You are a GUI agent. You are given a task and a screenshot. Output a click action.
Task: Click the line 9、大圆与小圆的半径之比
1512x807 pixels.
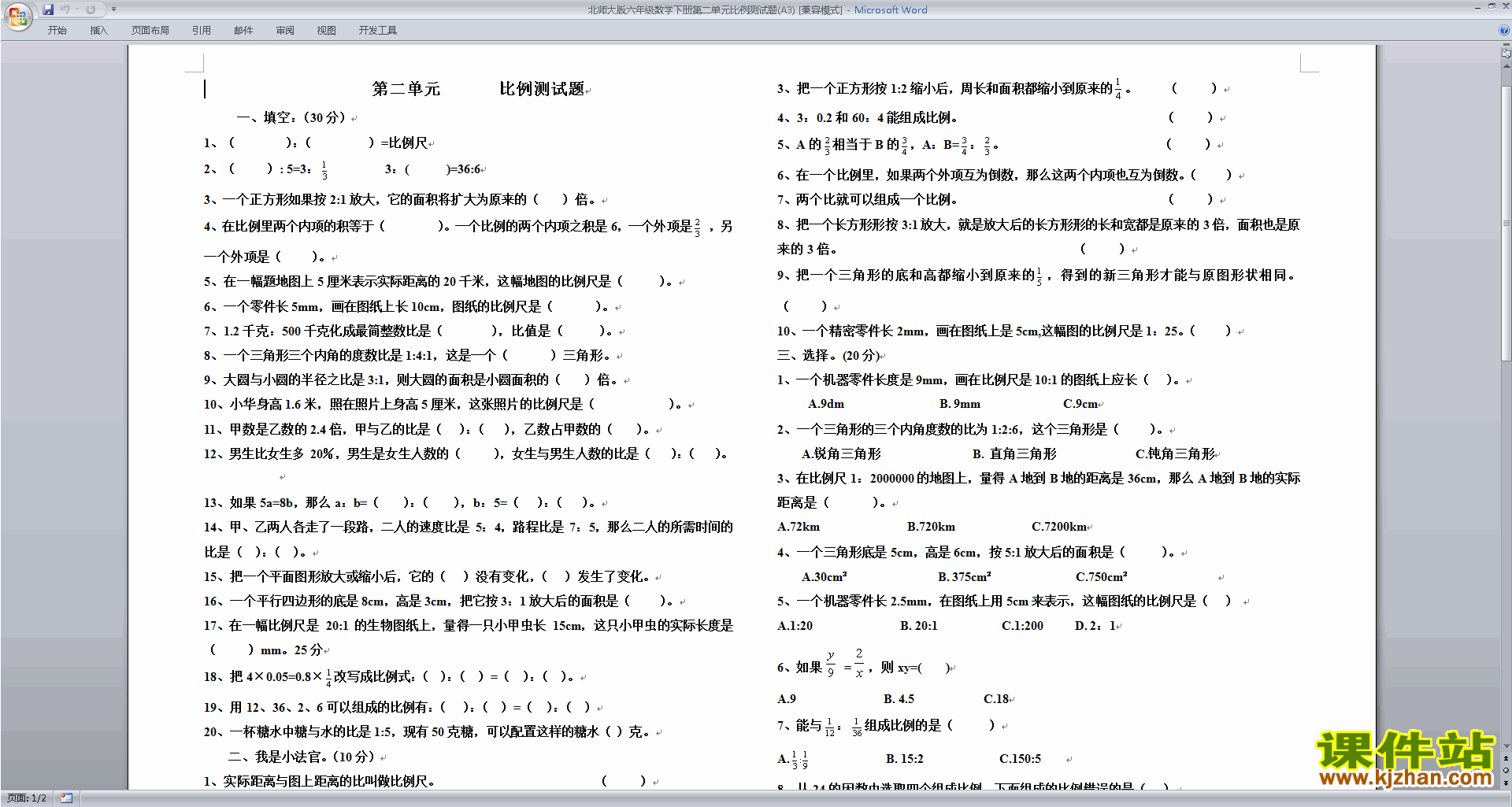(412, 379)
